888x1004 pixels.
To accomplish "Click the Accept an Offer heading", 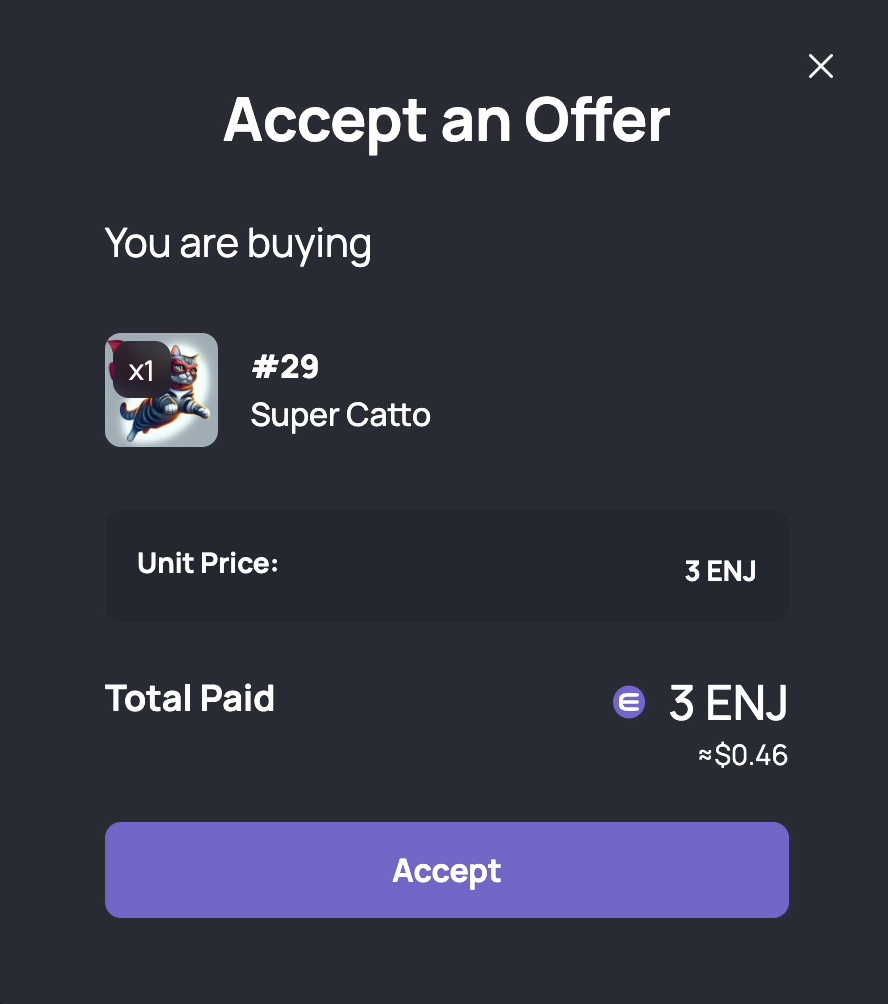I will 447,120.
